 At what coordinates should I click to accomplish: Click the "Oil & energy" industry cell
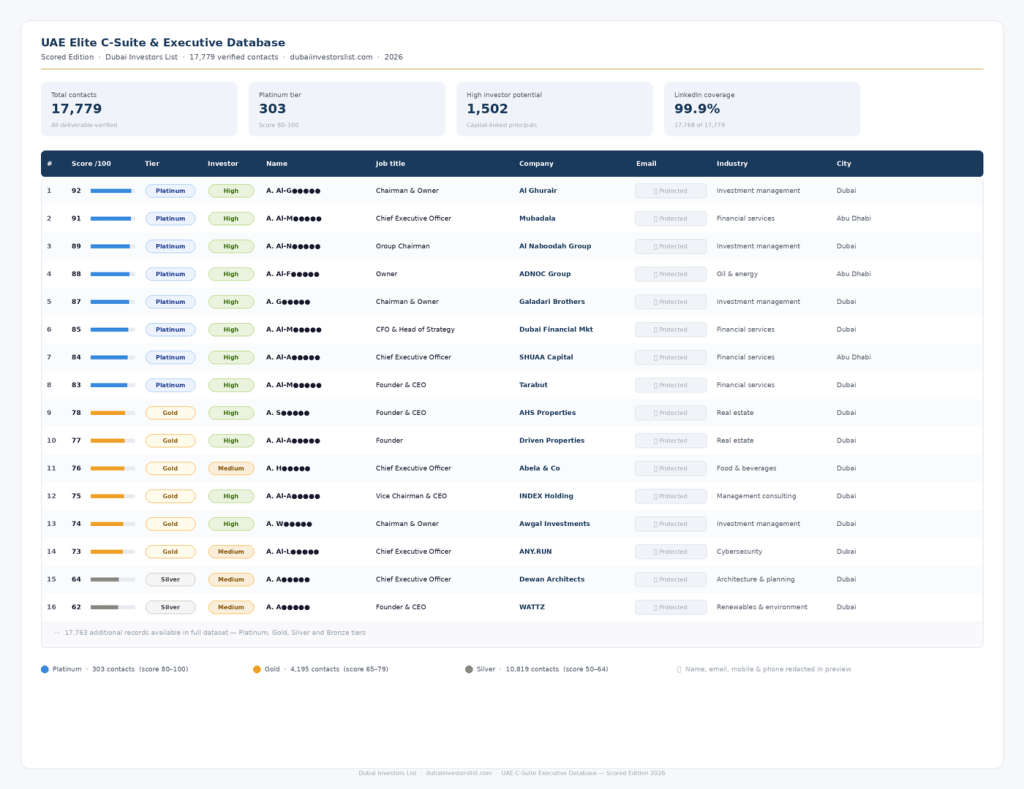pos(737,274)
